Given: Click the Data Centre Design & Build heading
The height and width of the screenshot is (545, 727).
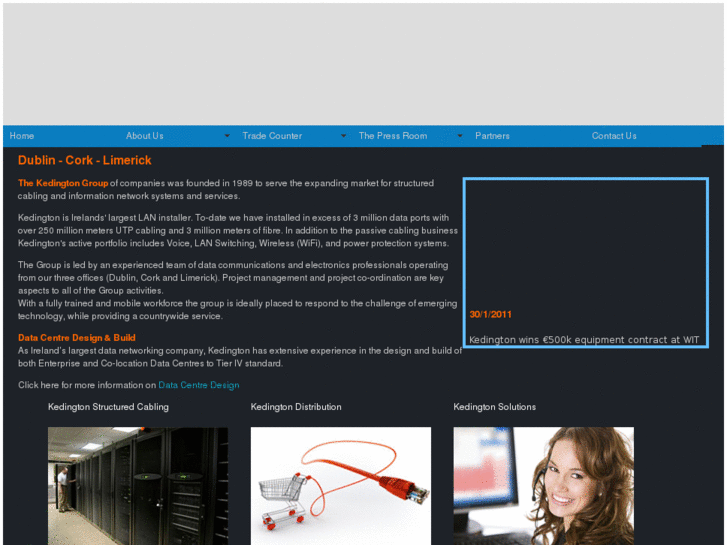Looking at the screenshot, I should pyautogui.click(x=77, y=338).
